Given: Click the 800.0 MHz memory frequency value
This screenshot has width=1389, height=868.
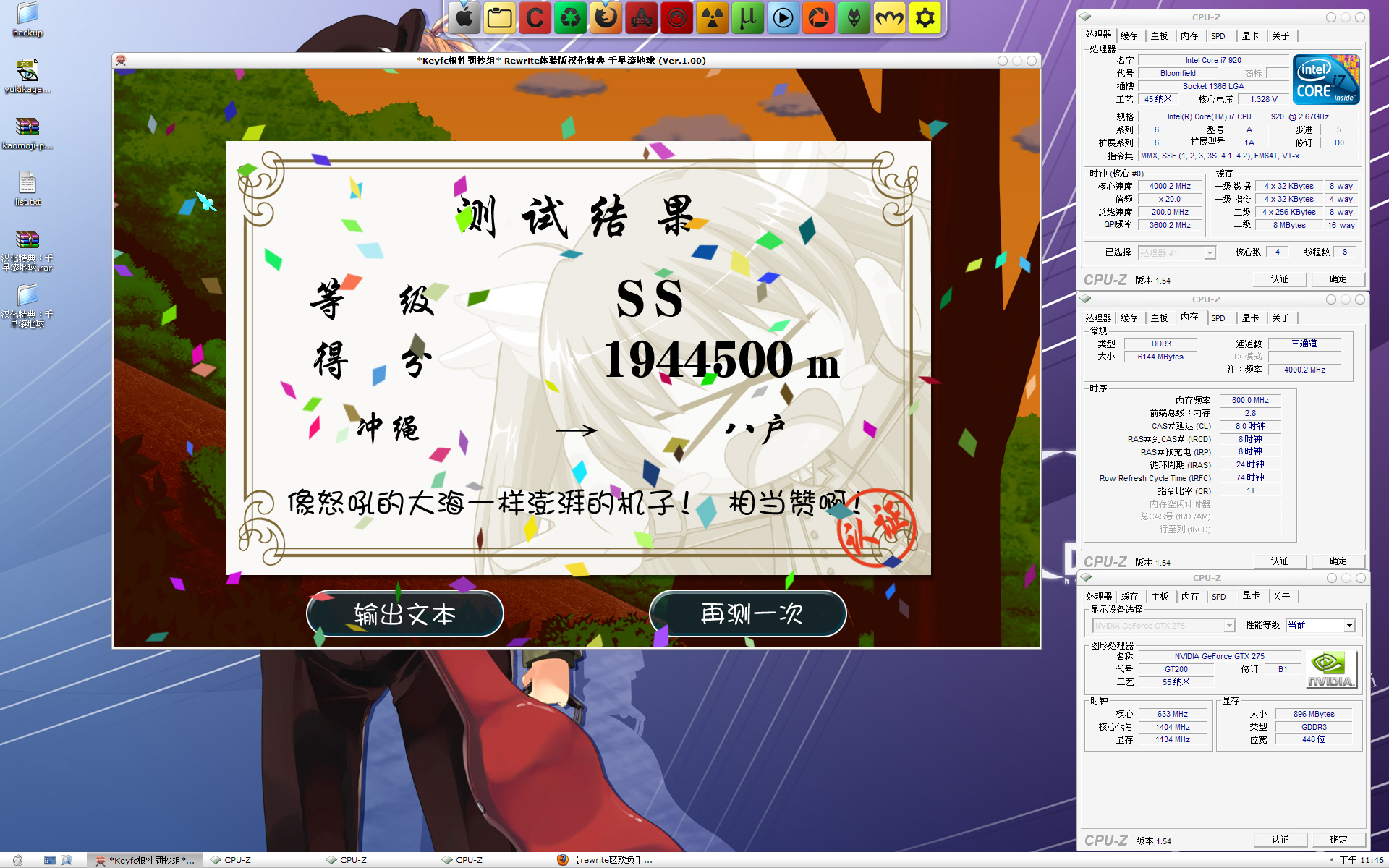Looking at the screenshot, I should 1250,400.
